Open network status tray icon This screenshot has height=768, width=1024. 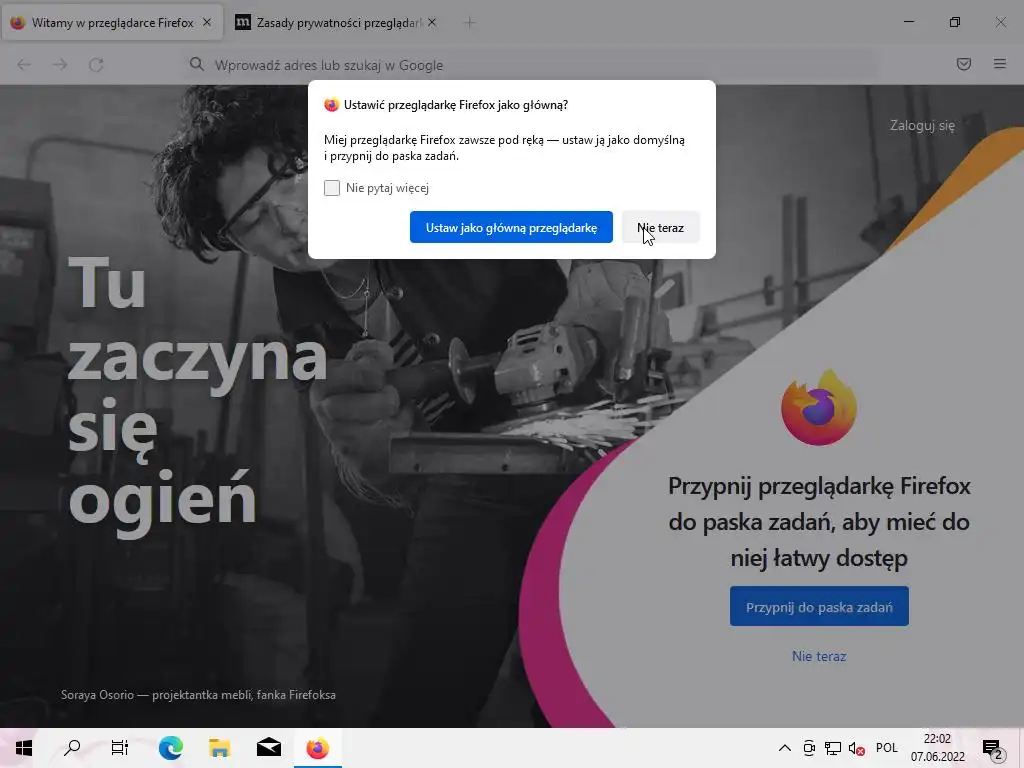pyautogui.click(x=833, y=748)
